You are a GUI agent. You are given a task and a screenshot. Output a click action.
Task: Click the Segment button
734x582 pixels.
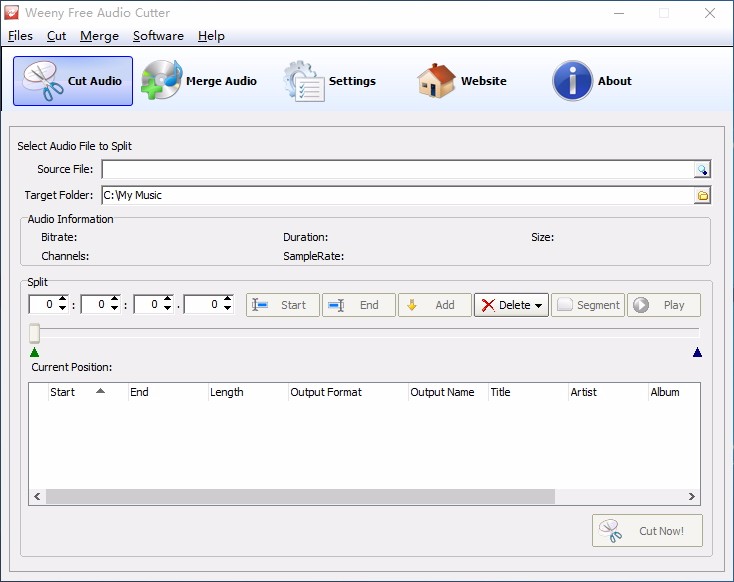(588, 305)
